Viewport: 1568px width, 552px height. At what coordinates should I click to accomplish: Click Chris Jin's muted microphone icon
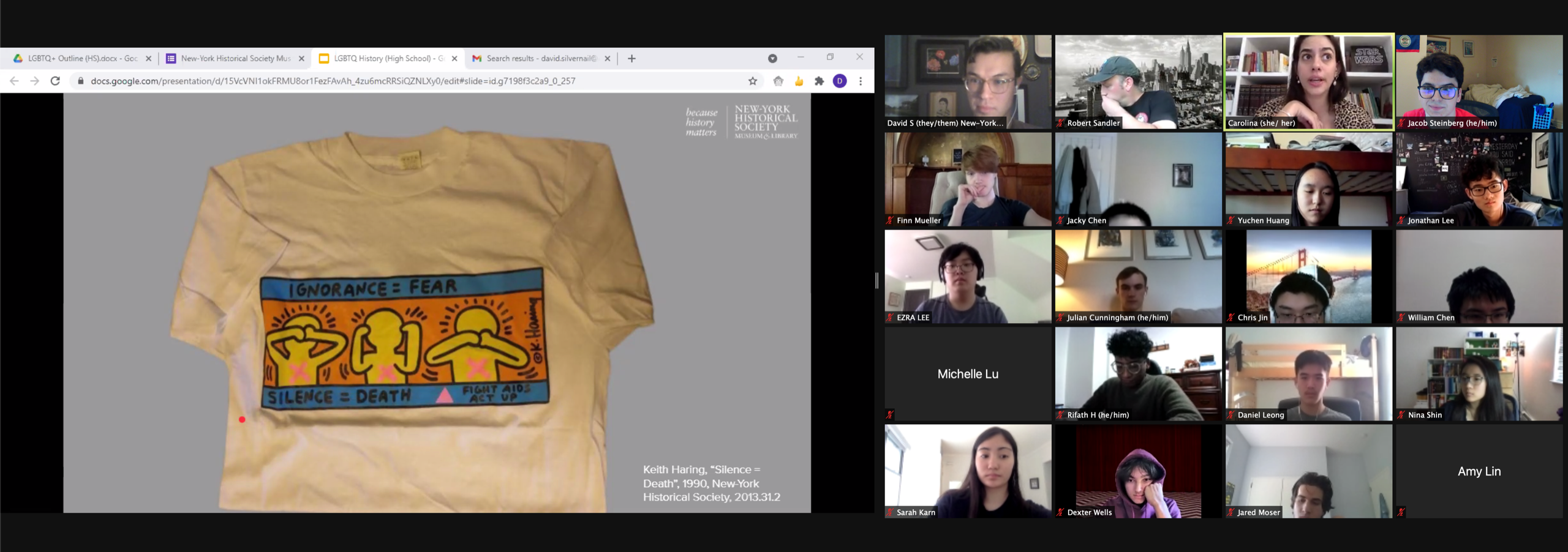pos(1231,318)
